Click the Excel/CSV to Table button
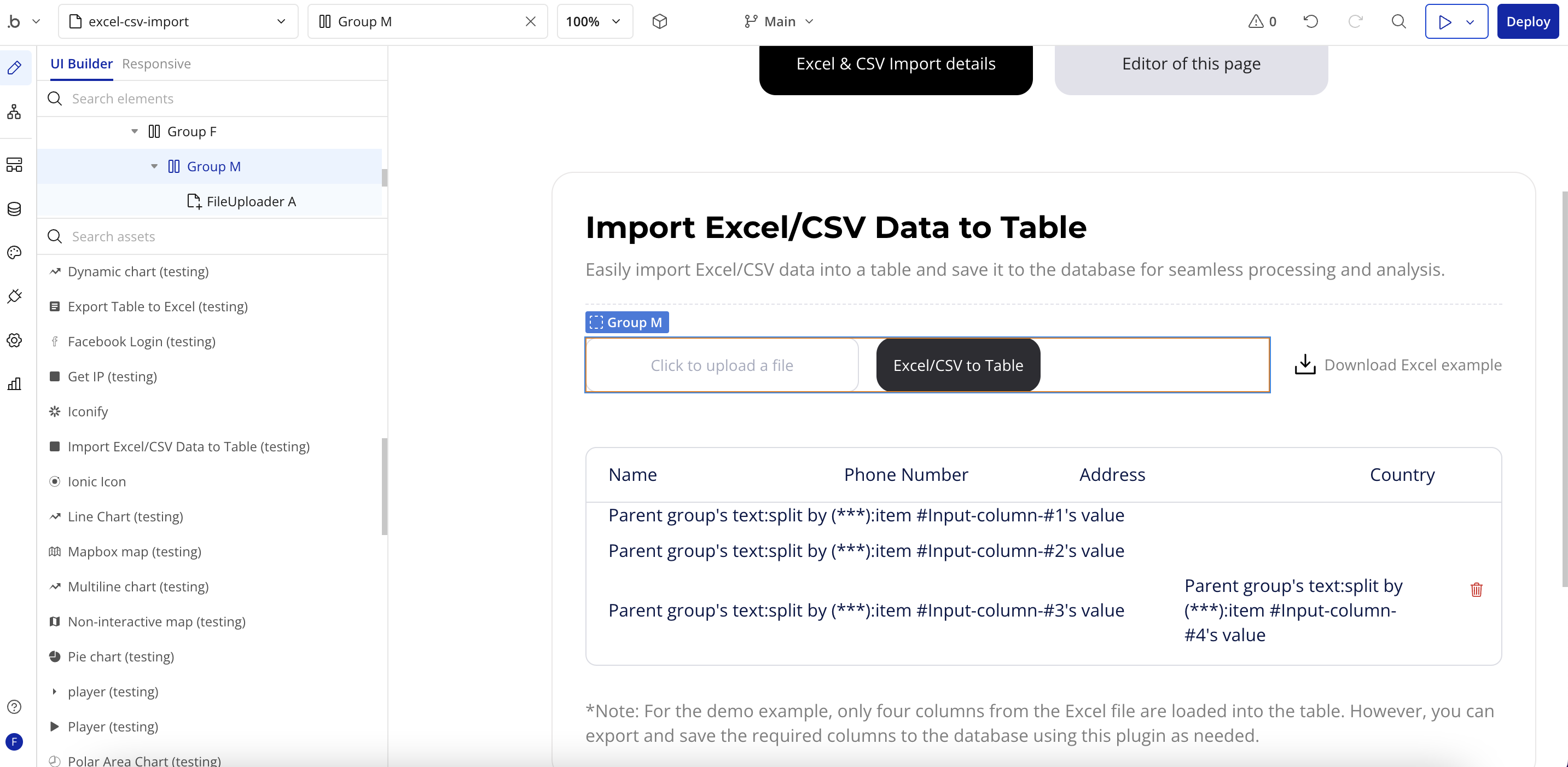Viewport: 1568px width, 767px height. click(x=957, y=365)
